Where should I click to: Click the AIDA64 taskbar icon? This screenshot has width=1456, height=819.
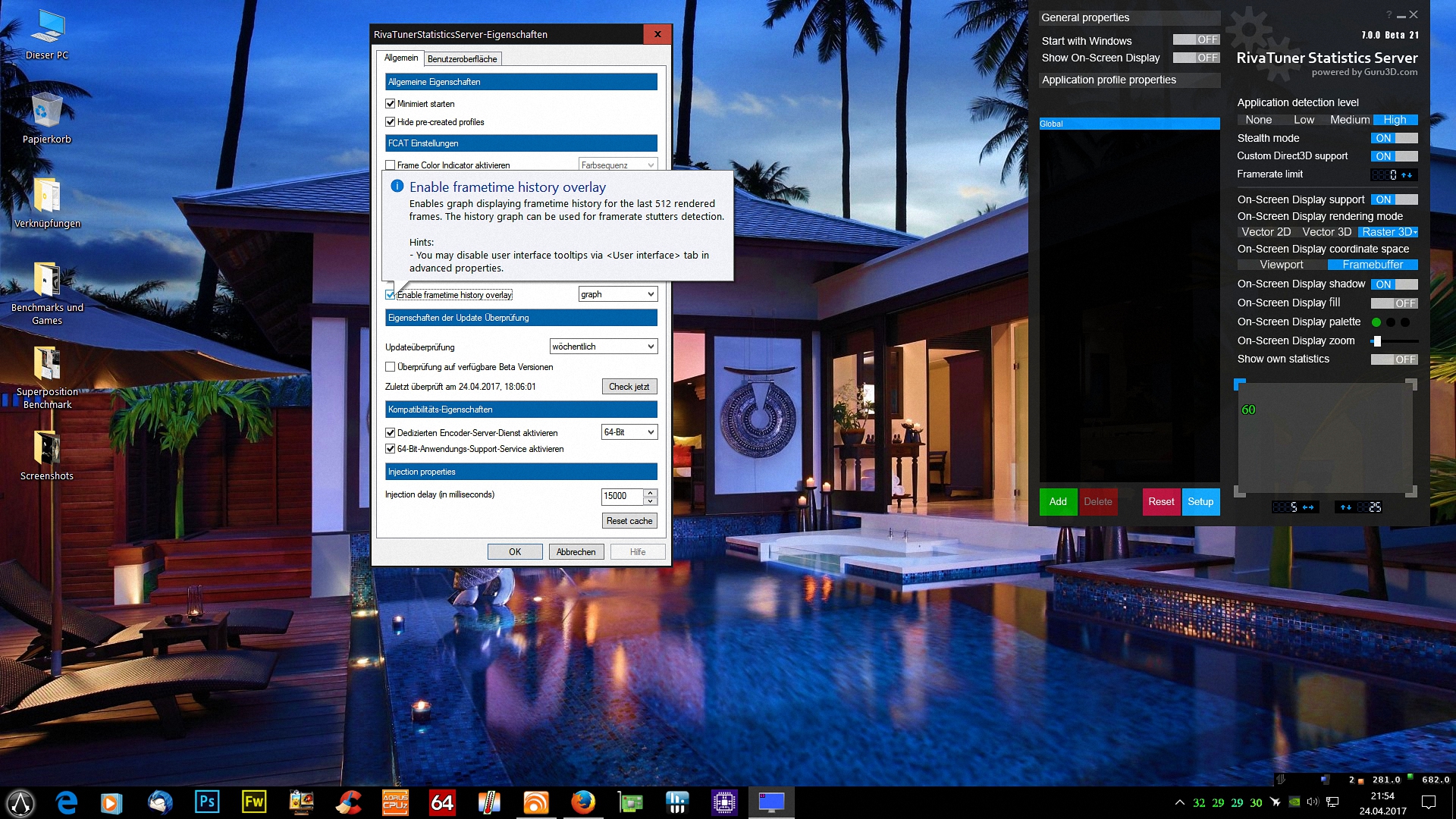[442, 802]
